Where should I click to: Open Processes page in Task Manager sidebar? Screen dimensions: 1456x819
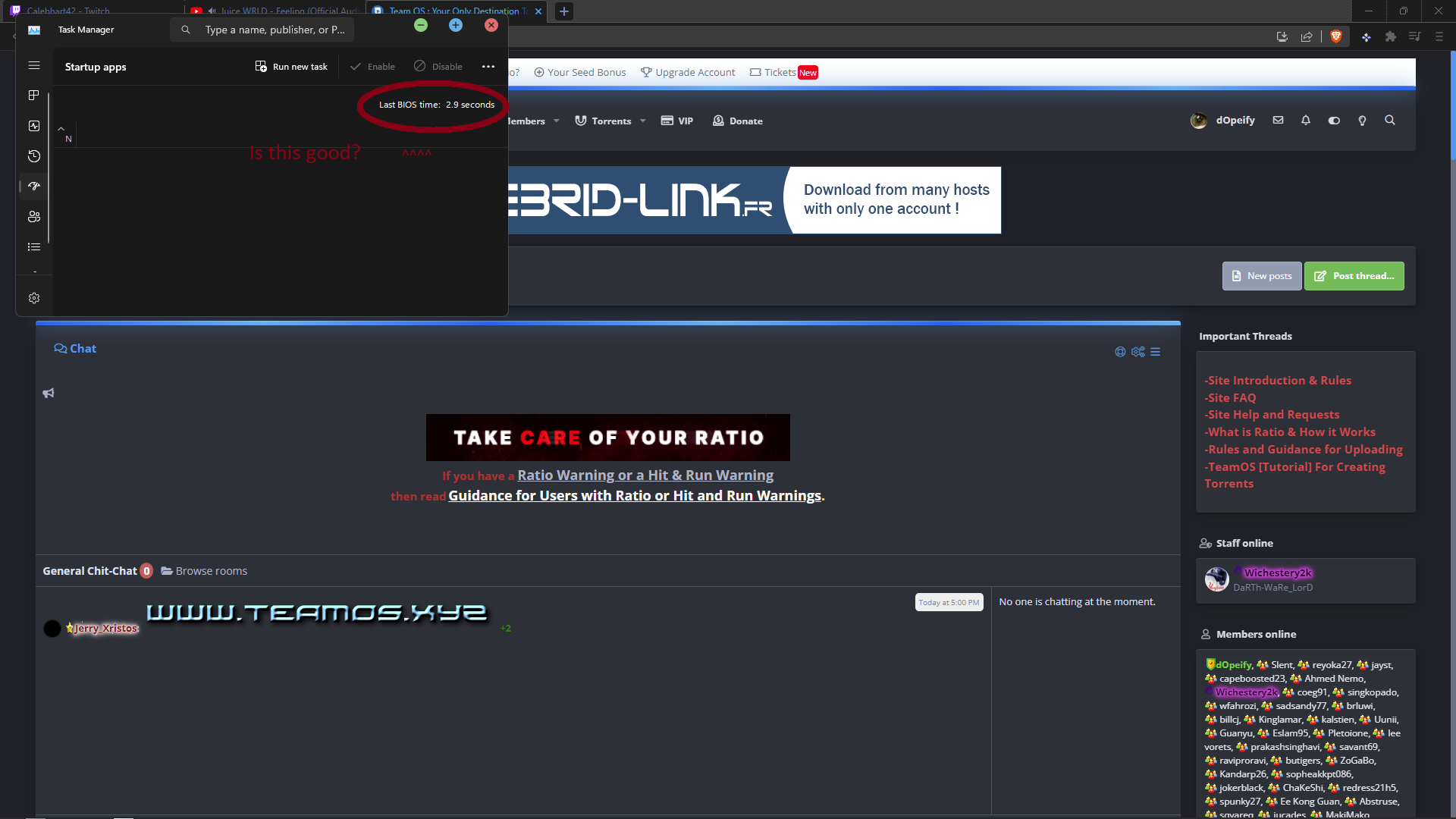click(34, 96)
